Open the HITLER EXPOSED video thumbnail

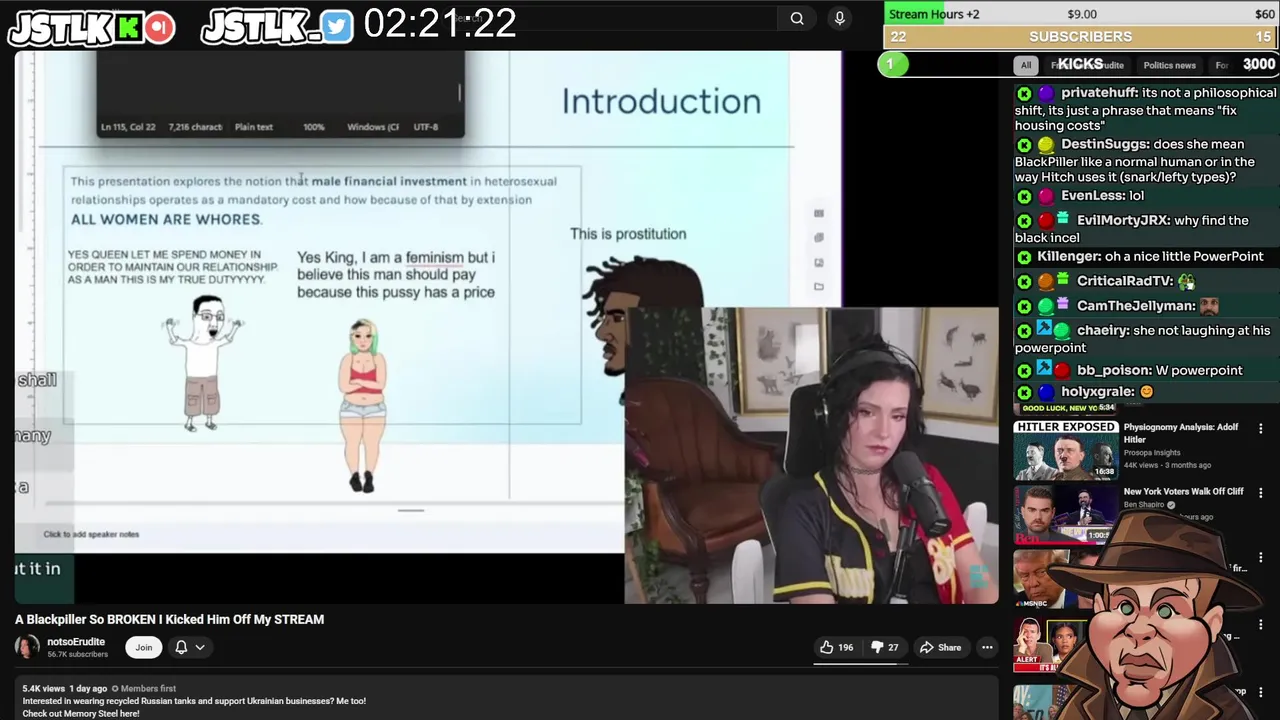coord(1066,450)
